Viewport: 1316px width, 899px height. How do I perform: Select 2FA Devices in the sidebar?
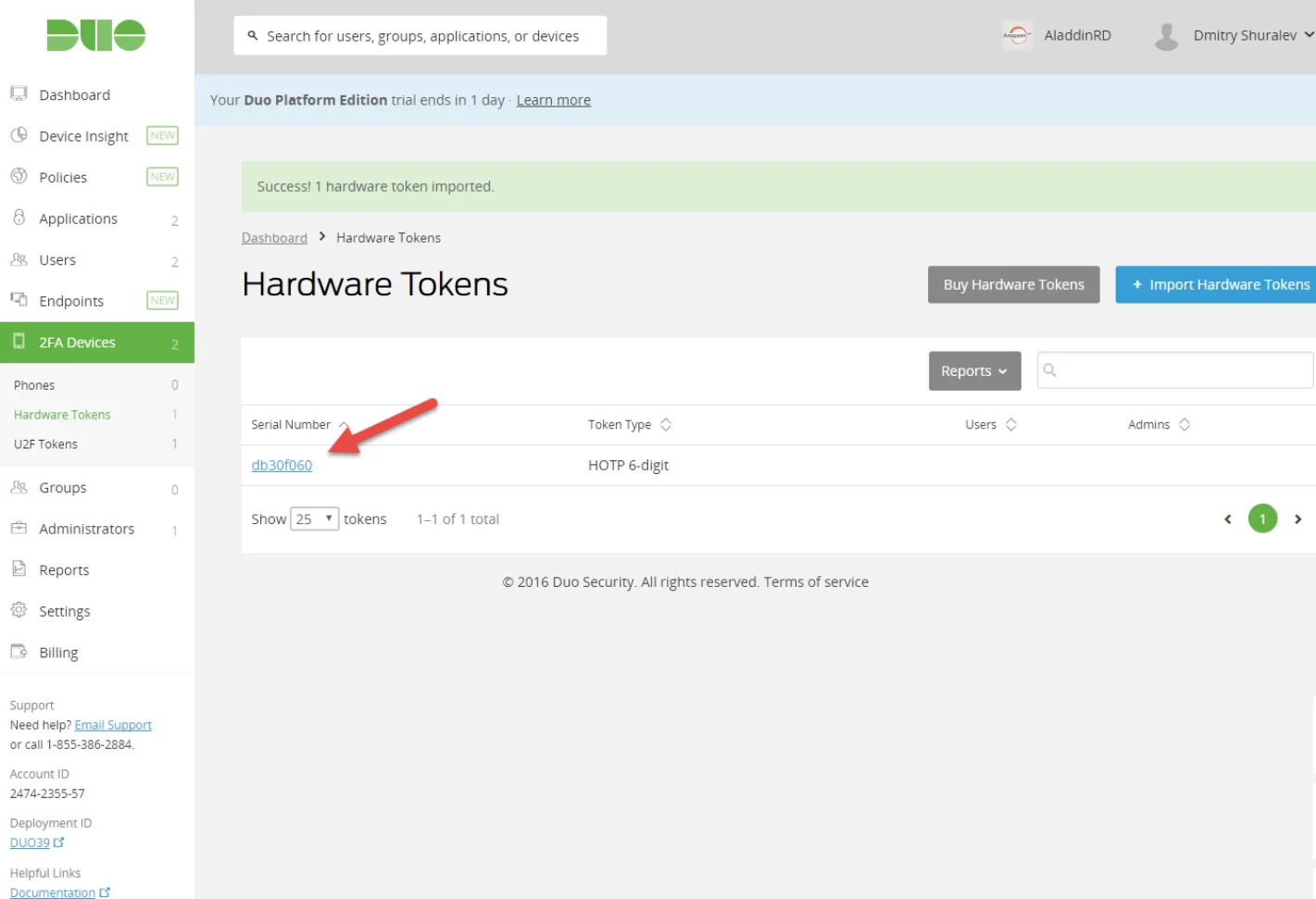pyautogui.click(x=97, y=343)
